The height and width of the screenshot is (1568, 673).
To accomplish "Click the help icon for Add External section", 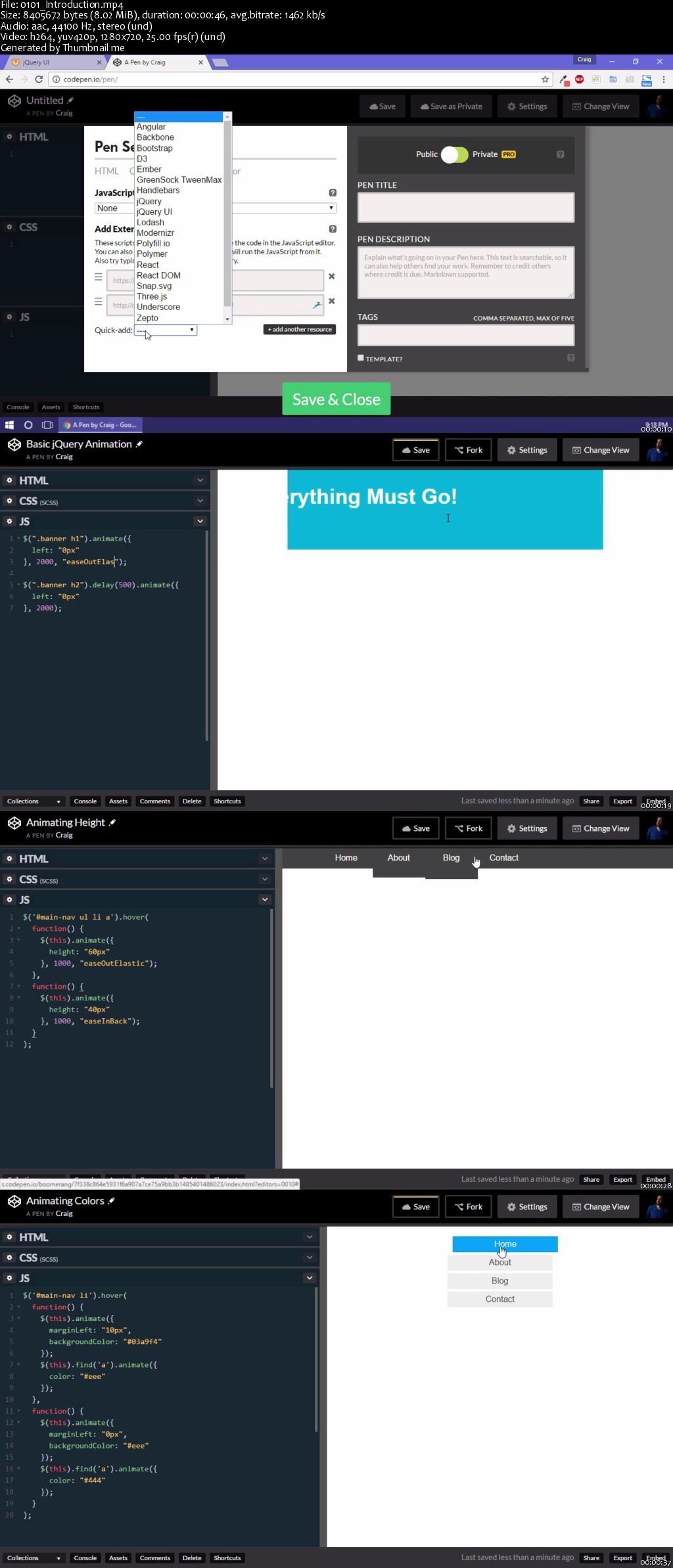I will pos(333,229).
